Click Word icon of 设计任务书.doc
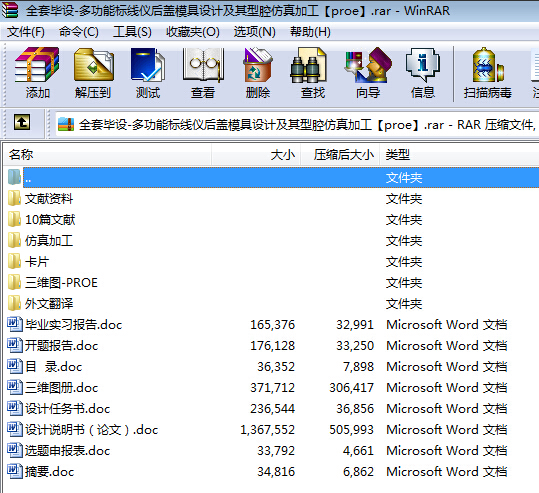The height and width of the screenshot is (493, 539). point(15,408)
